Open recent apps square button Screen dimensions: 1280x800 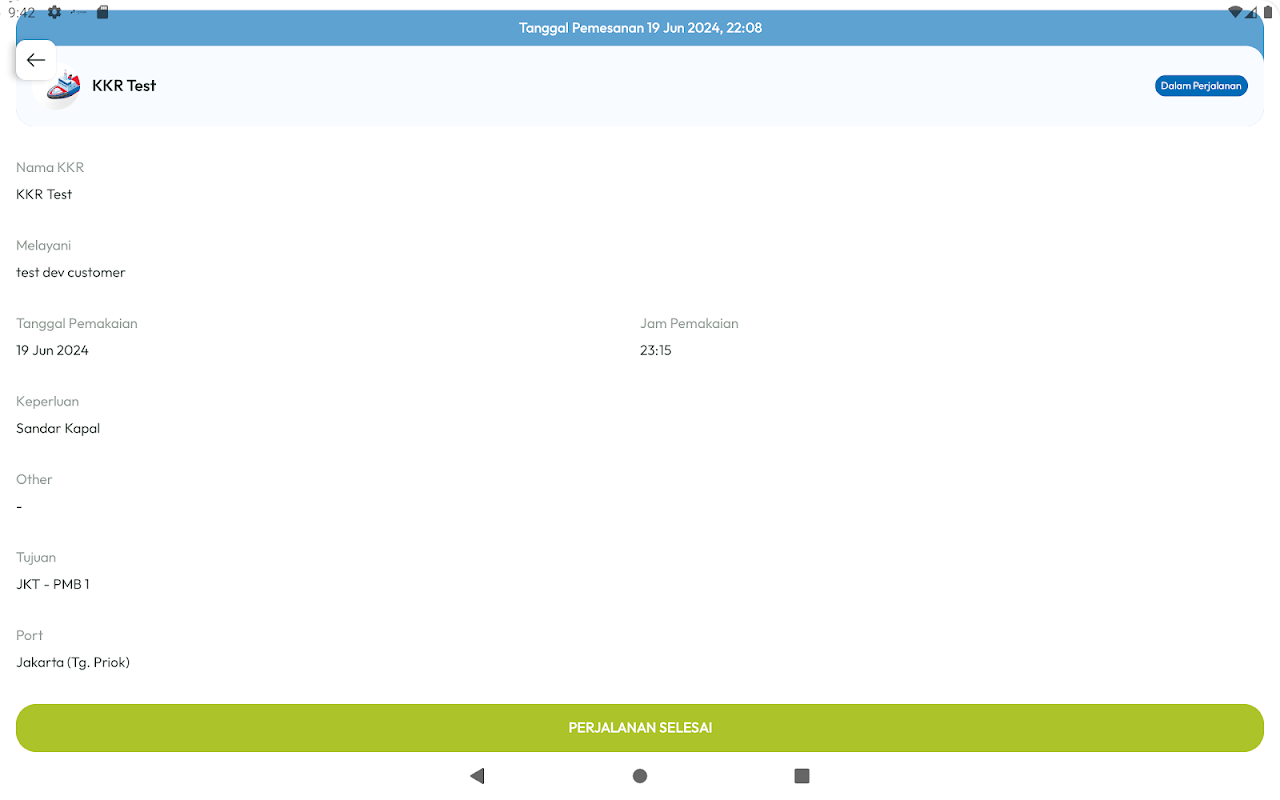[801, 776]
